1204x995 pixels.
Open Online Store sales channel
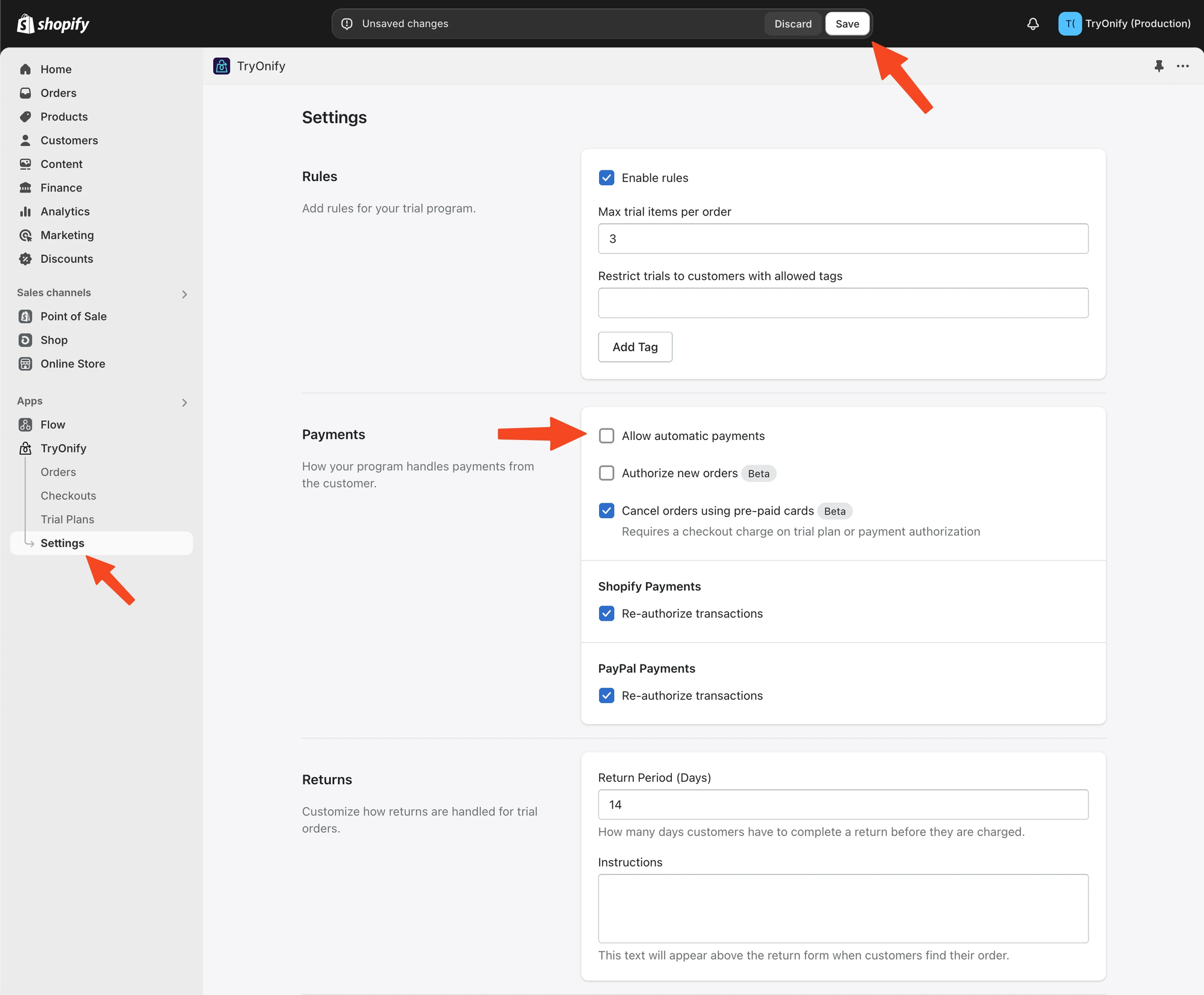click(x=101, y=364)
